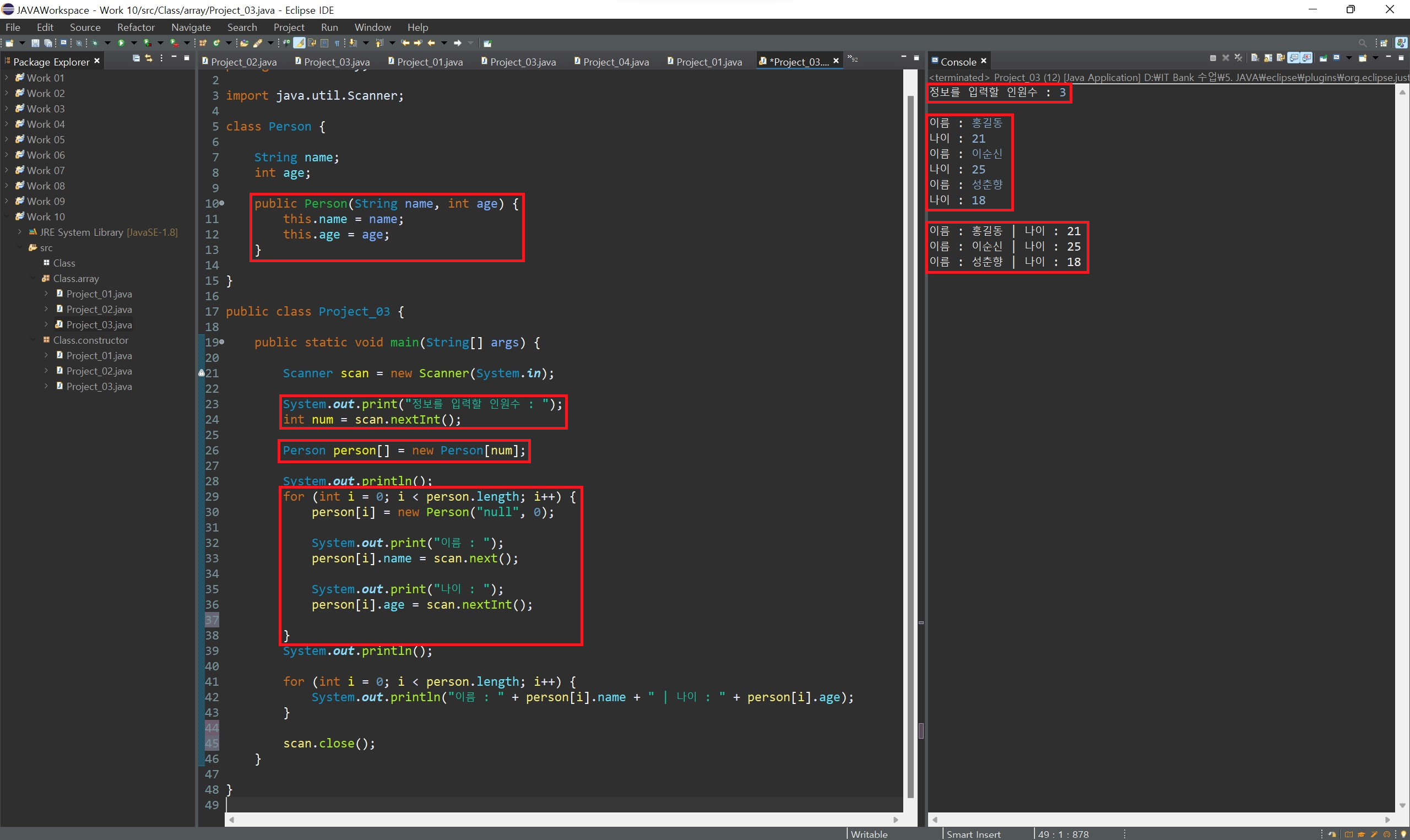The height and width of the screenshot is (840, 1410).
Task: Click the Debug bug icon
Action: click(95, 43)
